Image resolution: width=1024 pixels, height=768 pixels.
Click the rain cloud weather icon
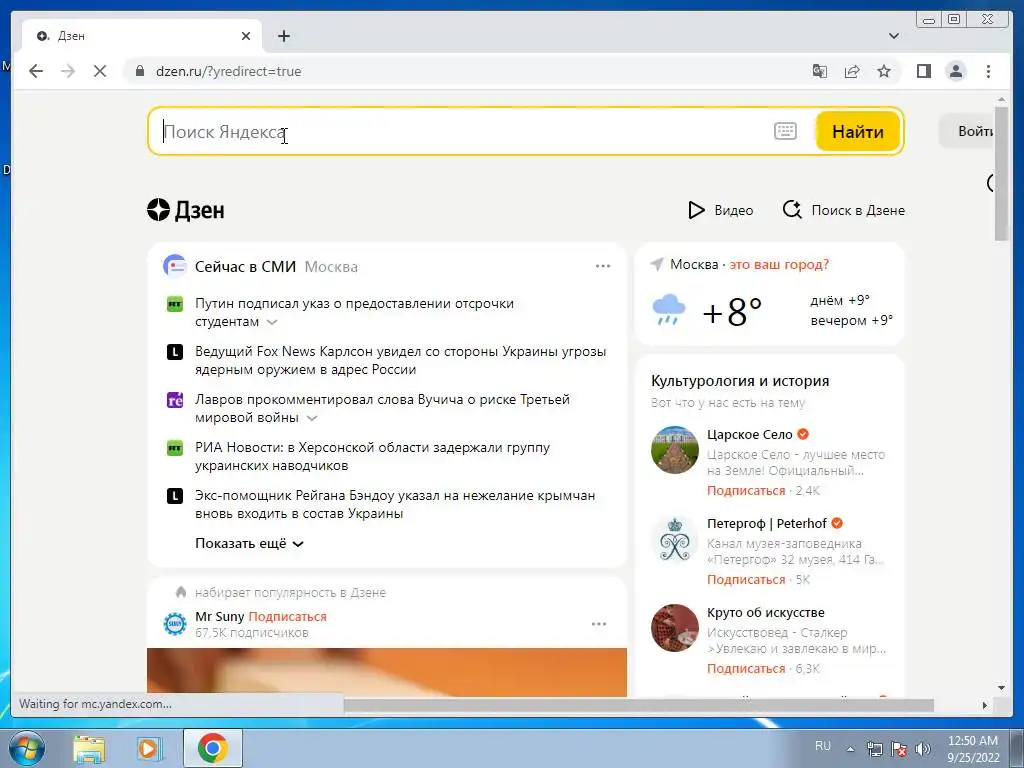[x=669, y=310]
